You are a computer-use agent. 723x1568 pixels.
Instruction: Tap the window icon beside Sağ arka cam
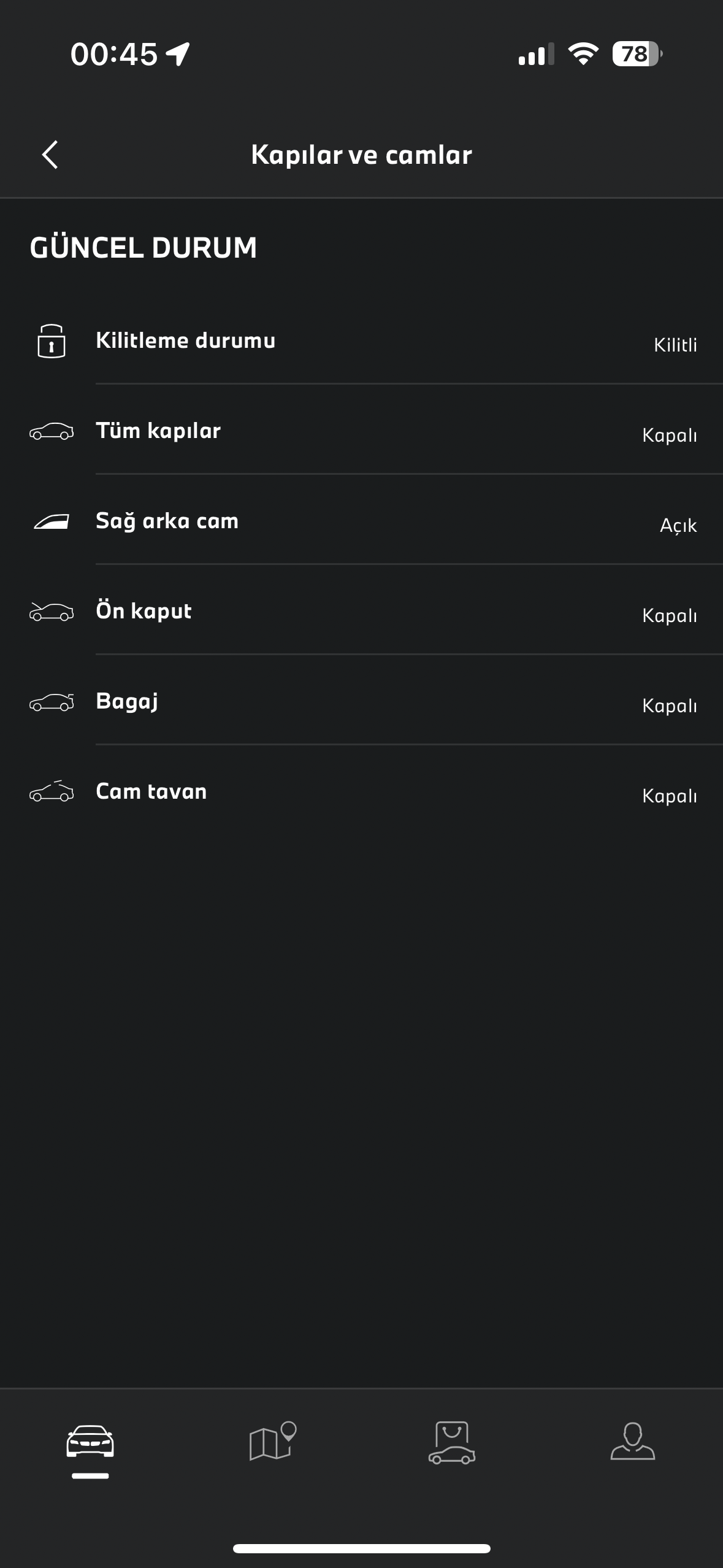point(52,521)
